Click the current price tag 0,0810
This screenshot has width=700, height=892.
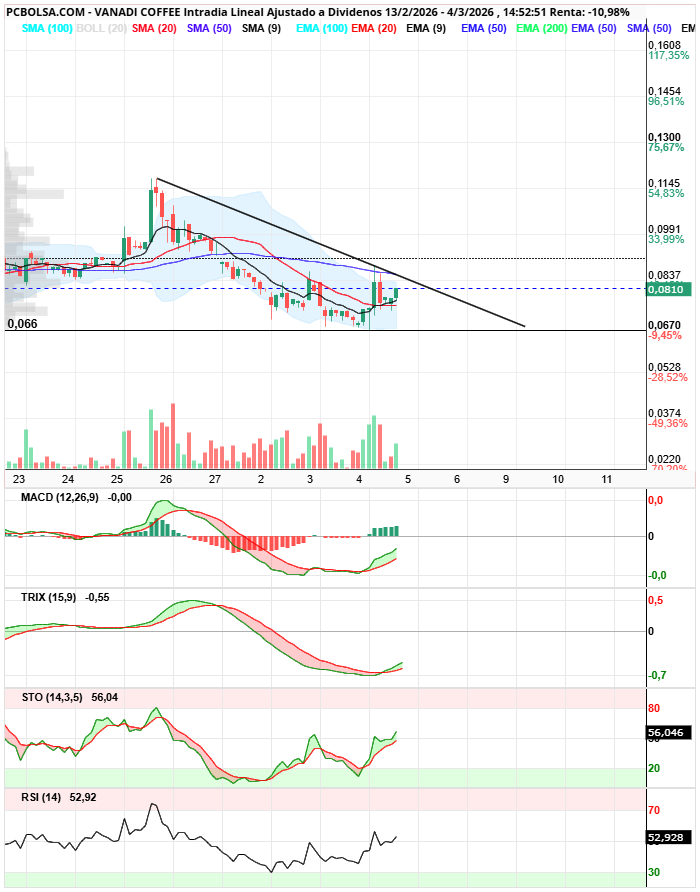(669, 290)
